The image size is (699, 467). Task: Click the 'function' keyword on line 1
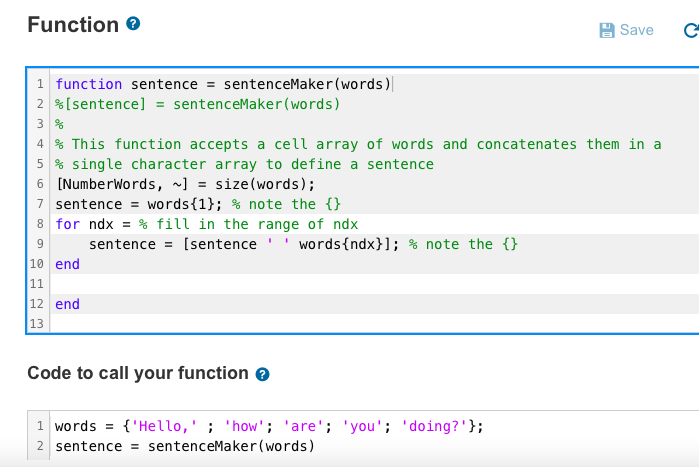point(88,84)
